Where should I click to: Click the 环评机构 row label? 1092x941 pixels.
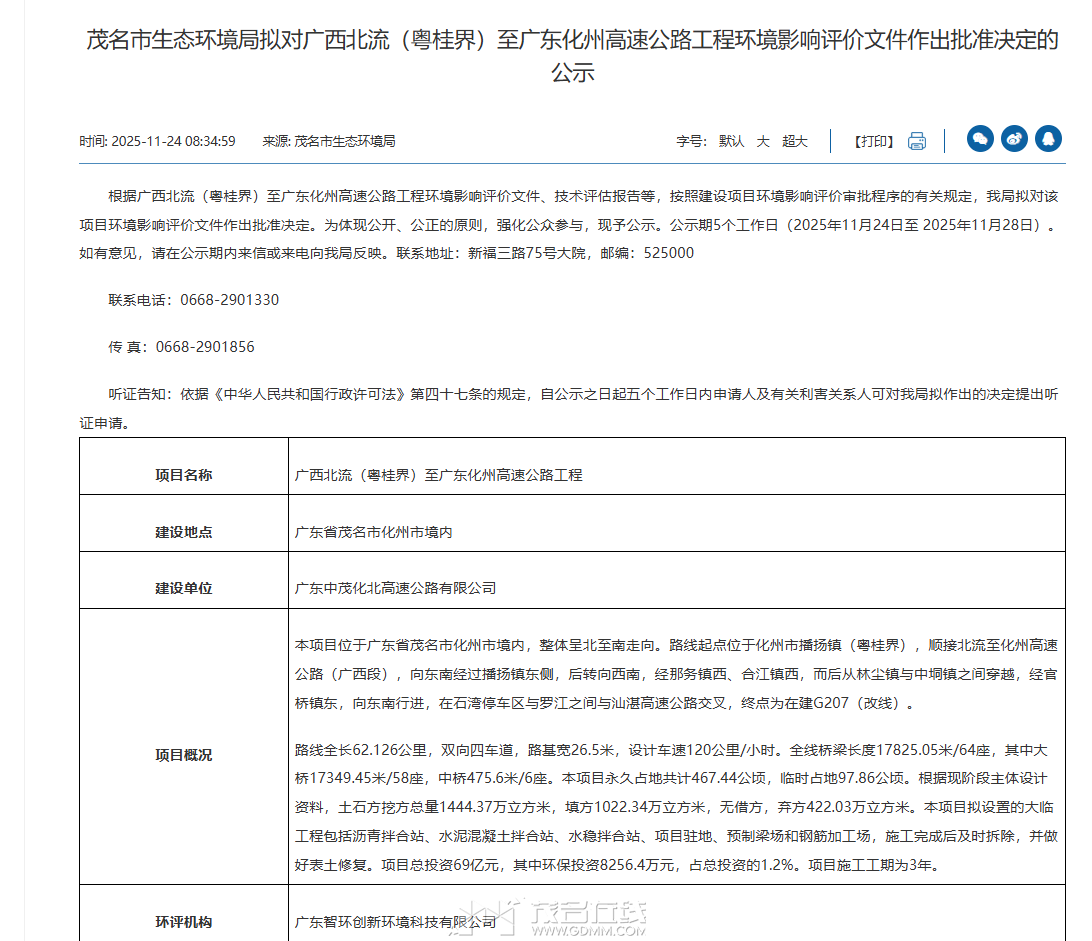point(184,922)
